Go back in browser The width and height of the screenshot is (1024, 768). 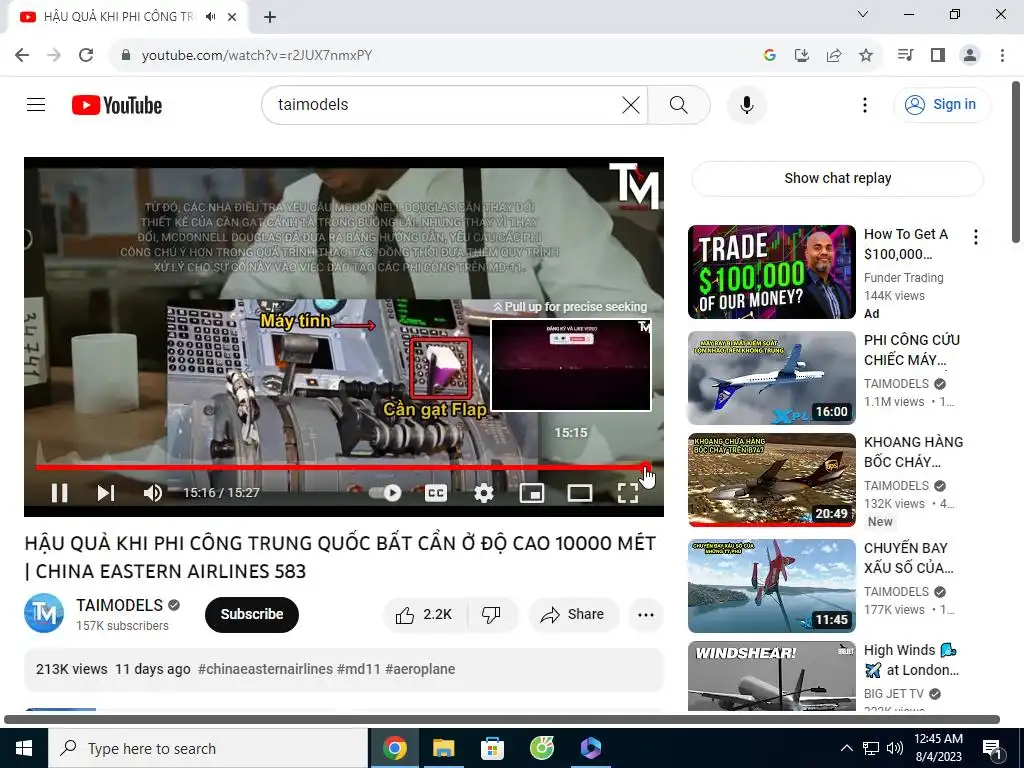point(22,55)
